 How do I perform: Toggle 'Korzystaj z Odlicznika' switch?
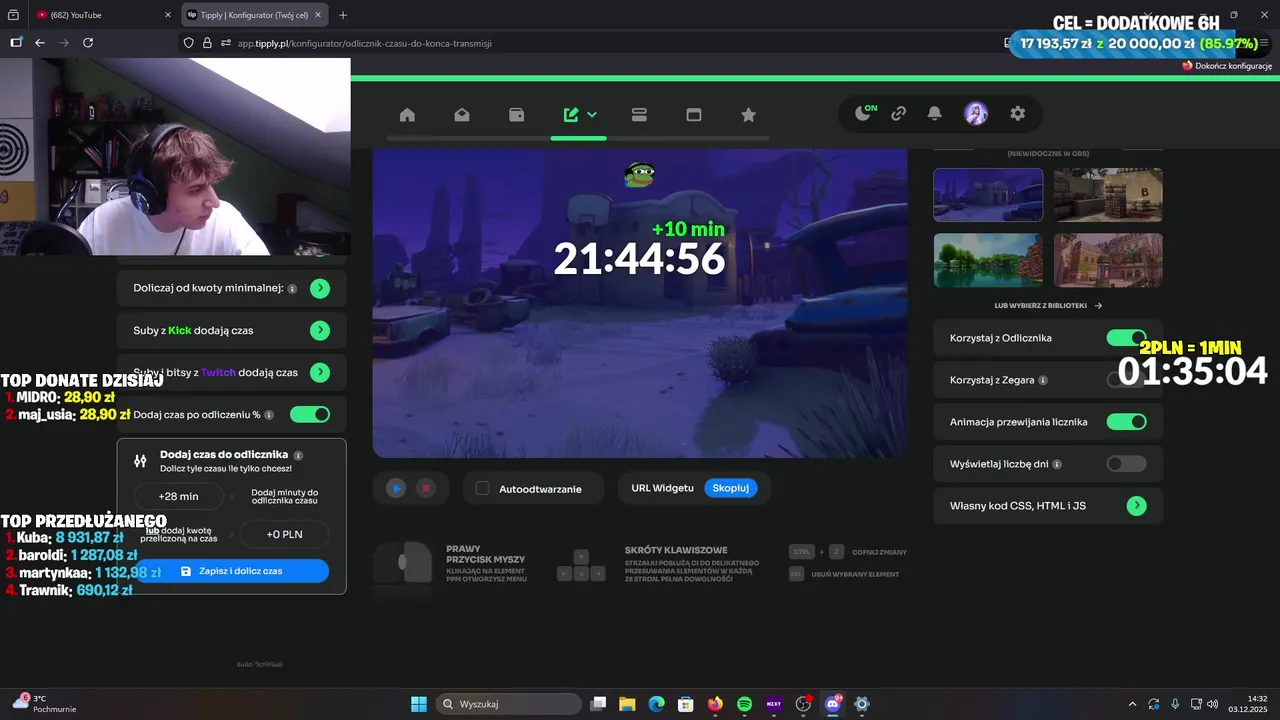click(x=1126, y=338)
